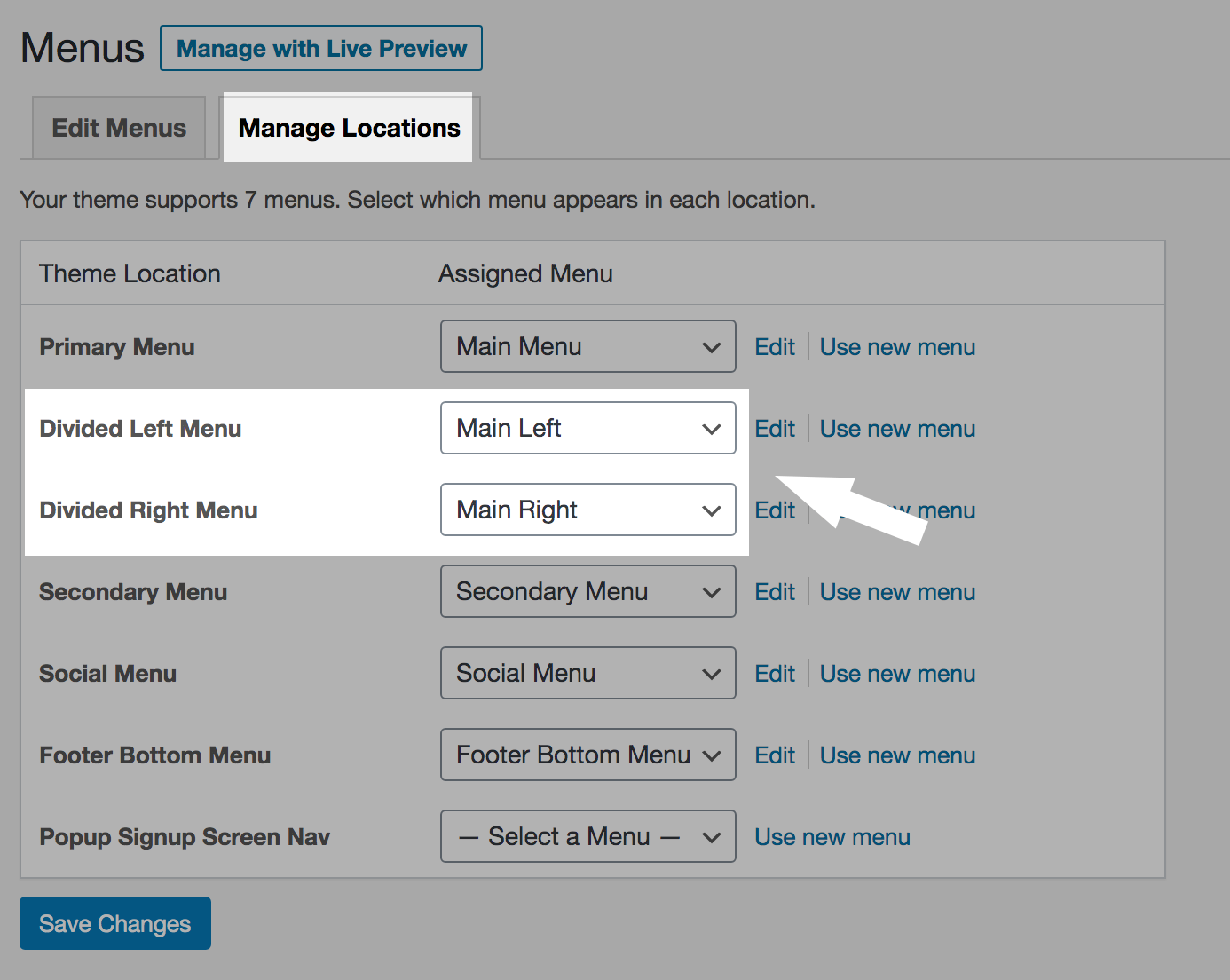Expand the Divided Left Menu selector
The image size is (1230, 980).
pos(587,428)
